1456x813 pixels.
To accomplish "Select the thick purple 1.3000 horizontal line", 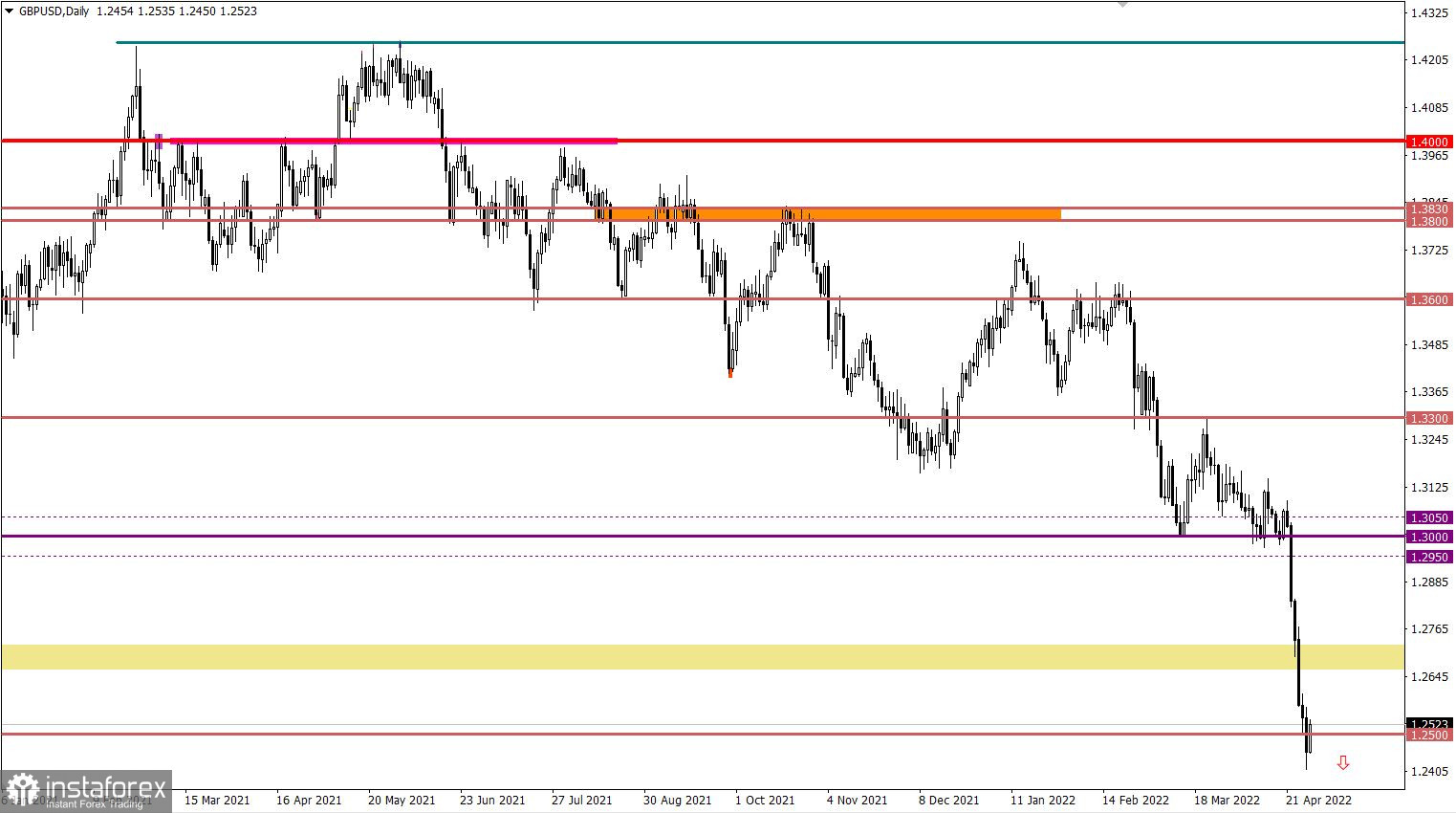I will point(703,537).
